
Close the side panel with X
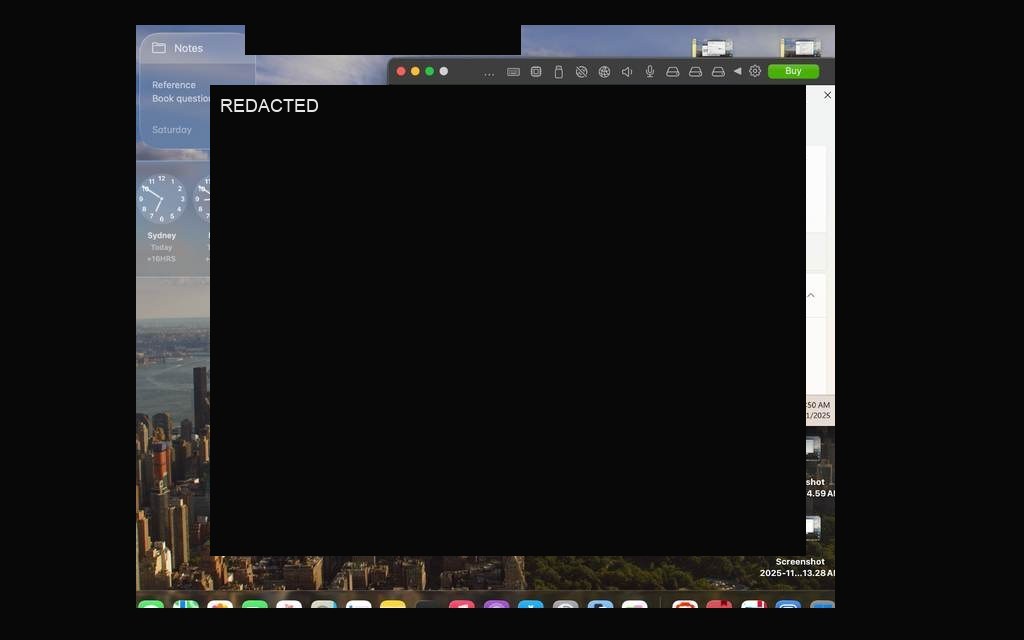coord(827,95)
